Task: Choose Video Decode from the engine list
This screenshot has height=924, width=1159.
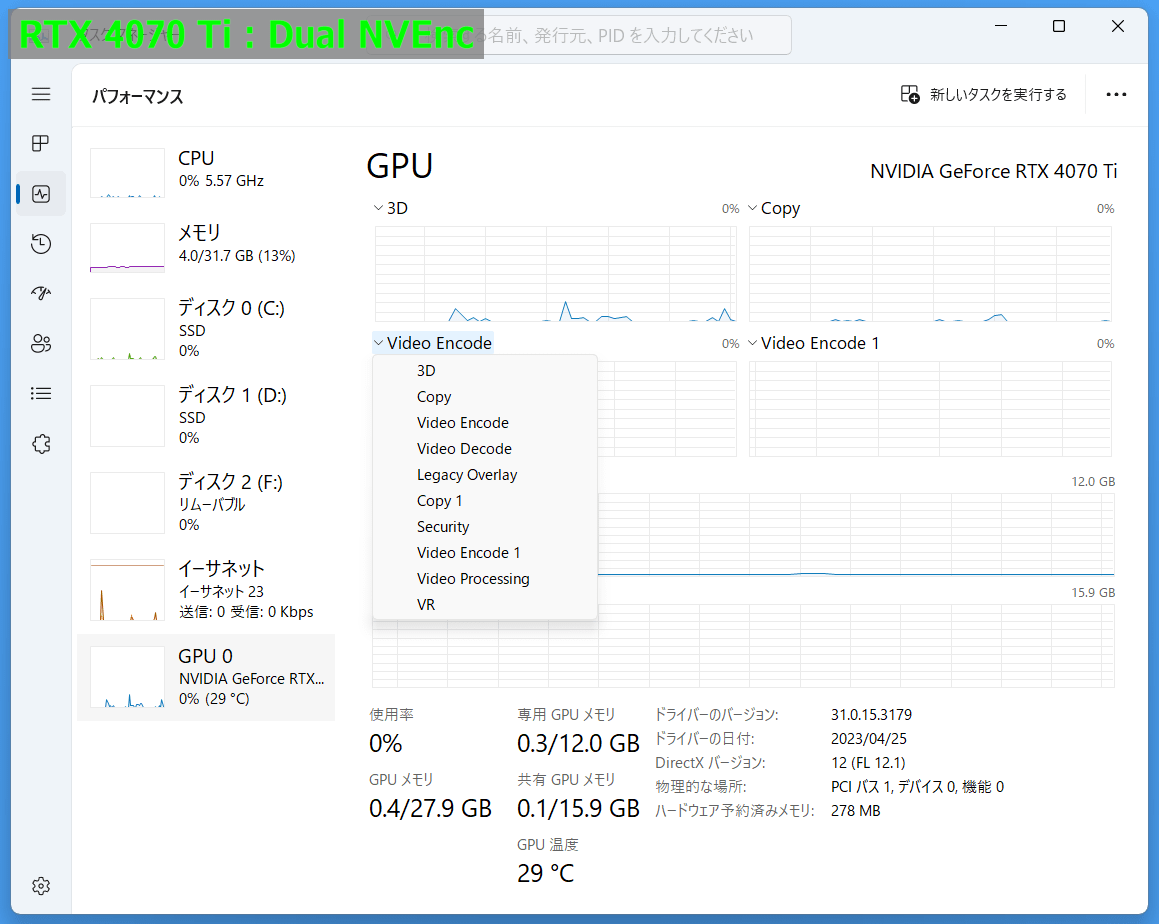Action: 485,449
